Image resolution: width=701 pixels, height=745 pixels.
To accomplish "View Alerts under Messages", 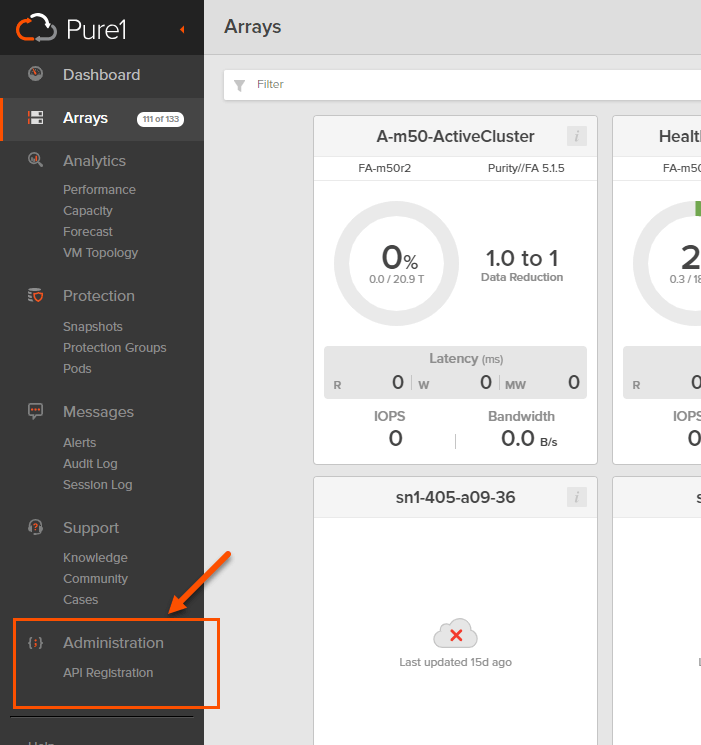I will (x=79, y=443).
